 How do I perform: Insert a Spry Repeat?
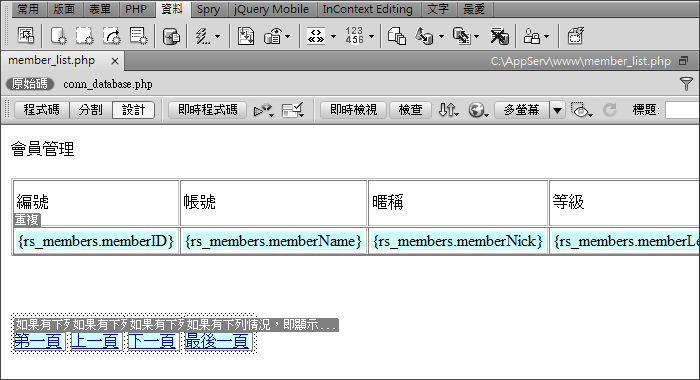pyautogui.click(x=111, y=36)
